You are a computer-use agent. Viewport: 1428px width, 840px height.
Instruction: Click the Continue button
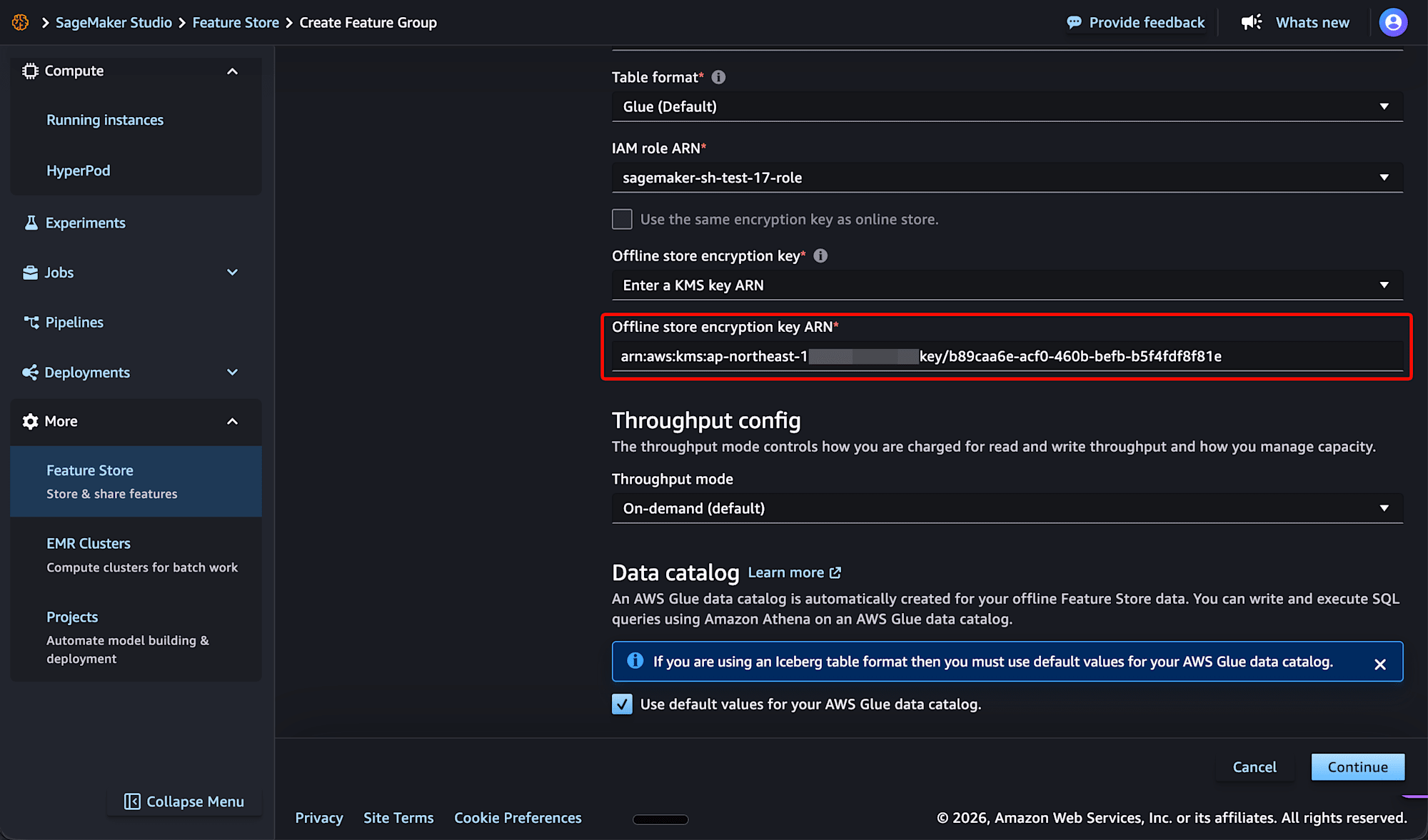[x=1357, y=767]
